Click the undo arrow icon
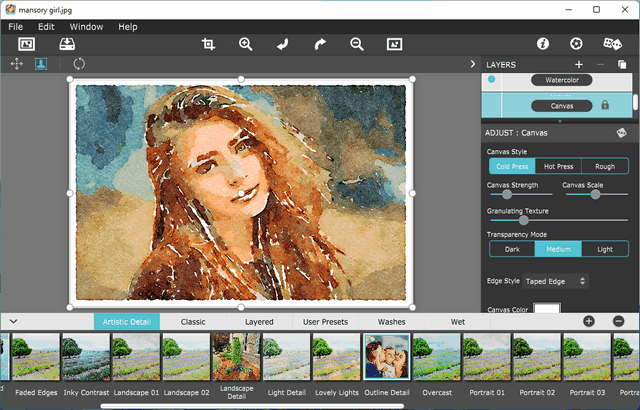 pyautogui.click(x=283, y=44)
